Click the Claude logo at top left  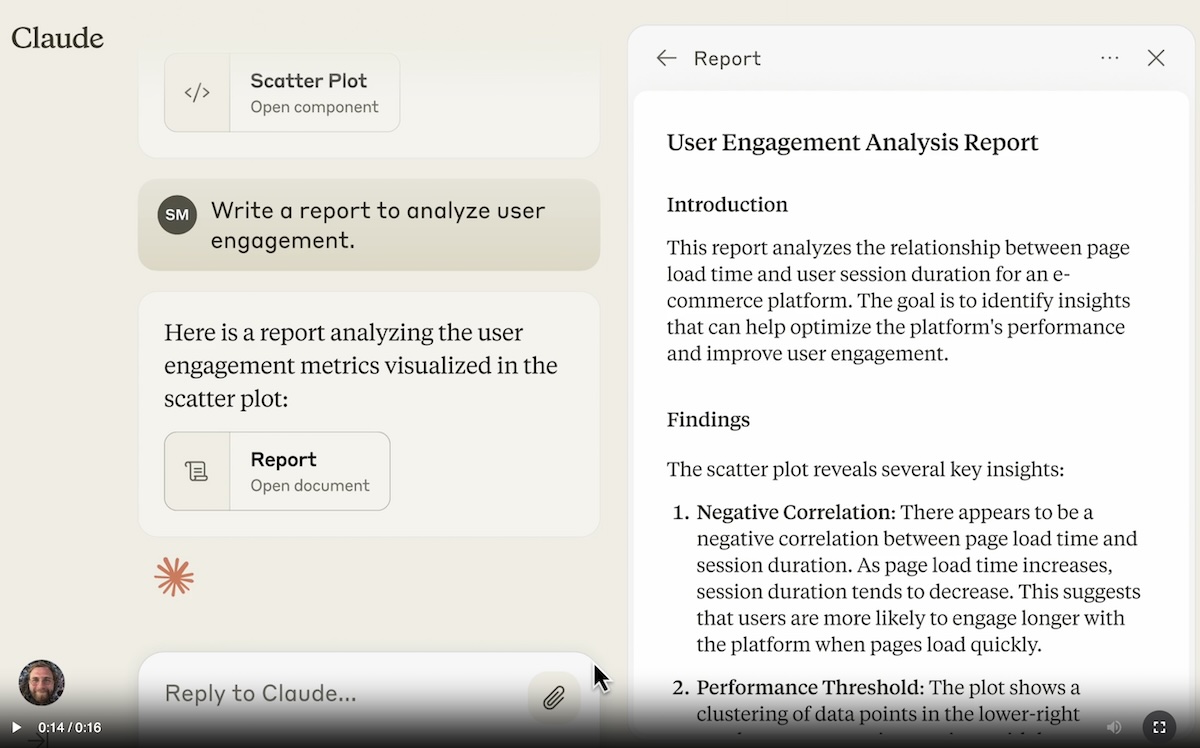click(58, 38)
